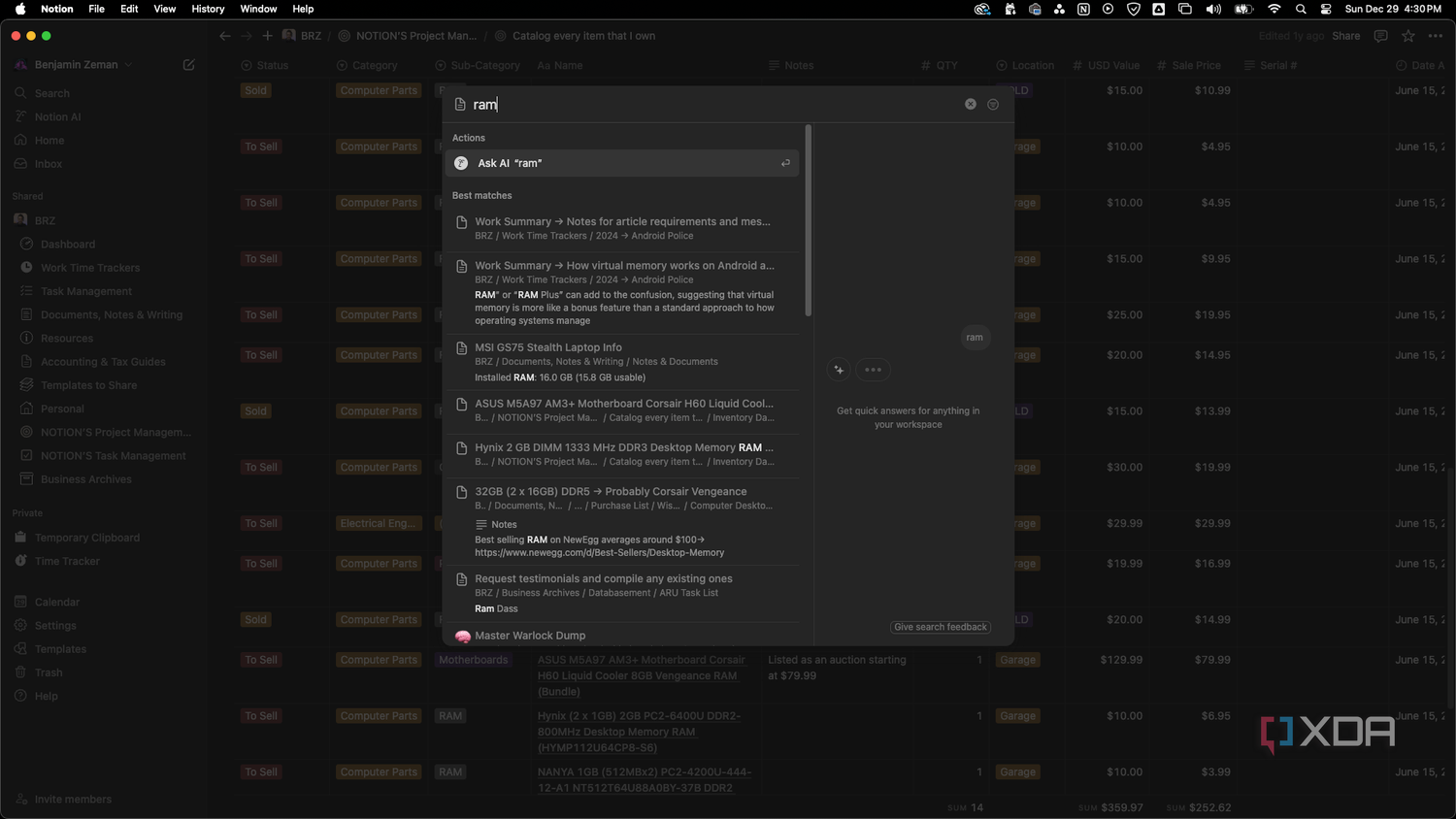Open the View menu
Viewport: 1456px width, 819px height.
pos(165,9)
